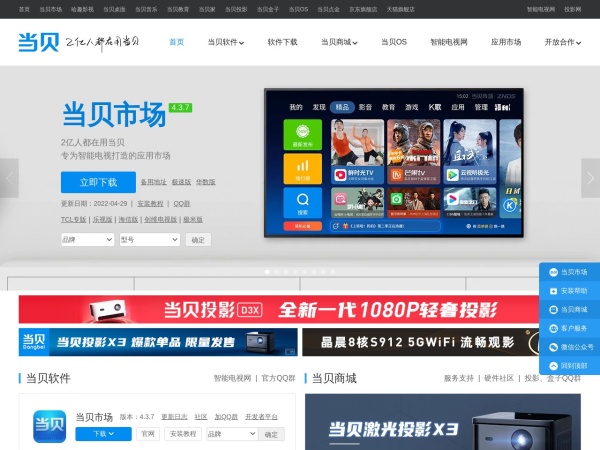Open 当贝商城 in the floating sidebar
Viewport: 600px width, 450px height.
569,310
